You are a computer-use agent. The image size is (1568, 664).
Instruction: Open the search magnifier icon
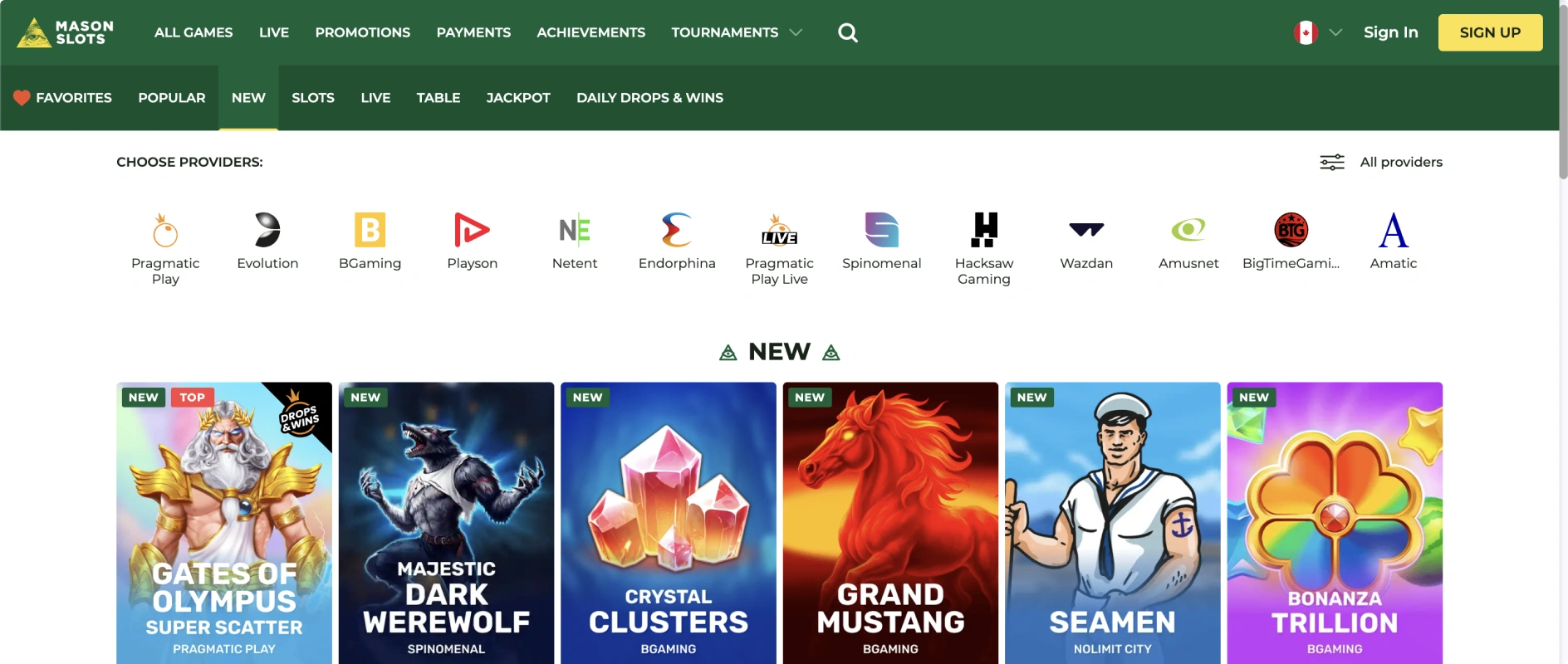(x=848, y=32)
